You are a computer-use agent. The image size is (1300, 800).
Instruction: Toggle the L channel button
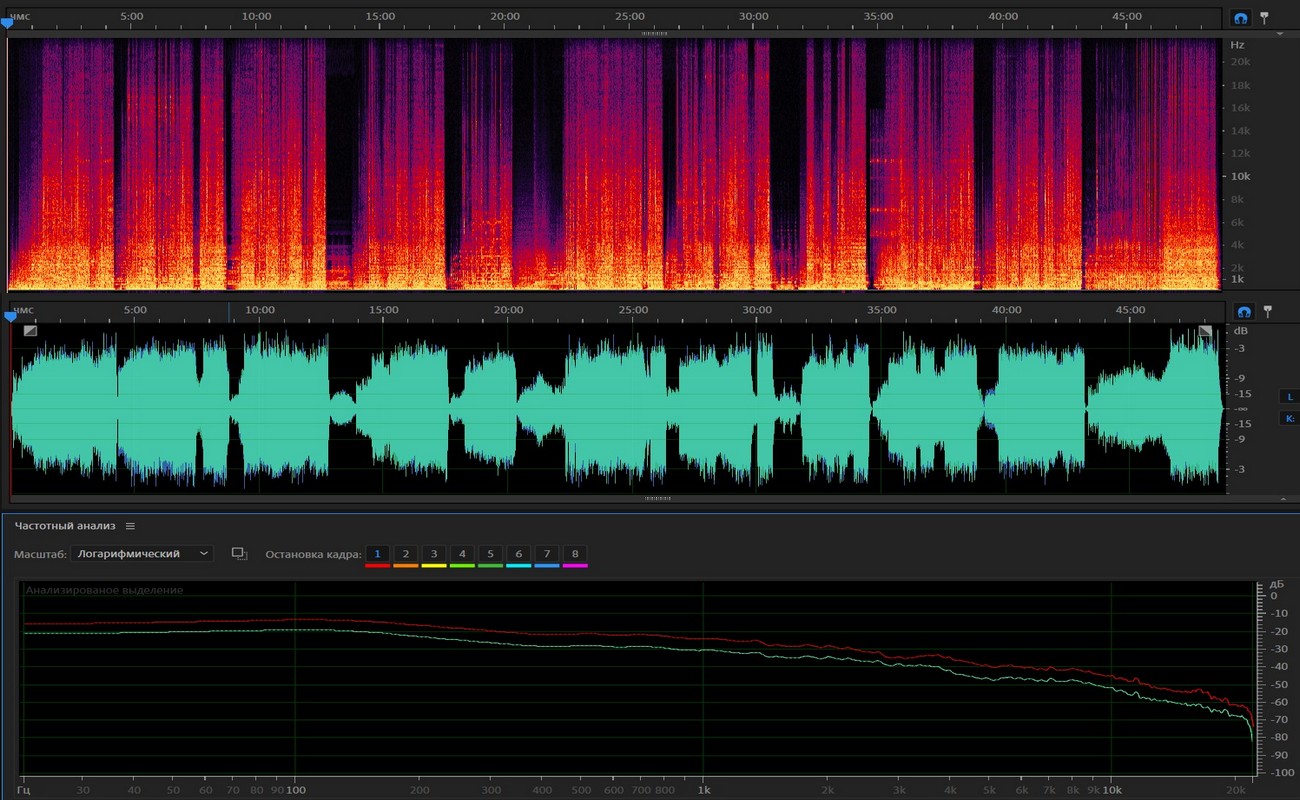click(1290, 397)
